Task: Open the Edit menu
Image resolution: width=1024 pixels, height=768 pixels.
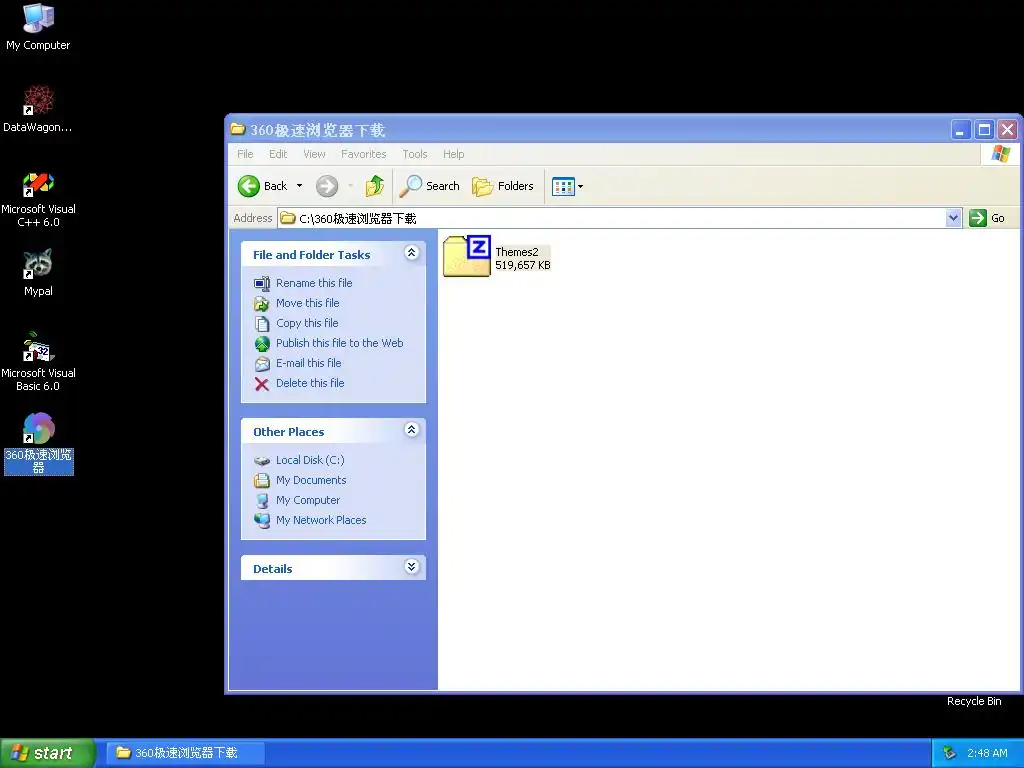Action: point(278,154)
